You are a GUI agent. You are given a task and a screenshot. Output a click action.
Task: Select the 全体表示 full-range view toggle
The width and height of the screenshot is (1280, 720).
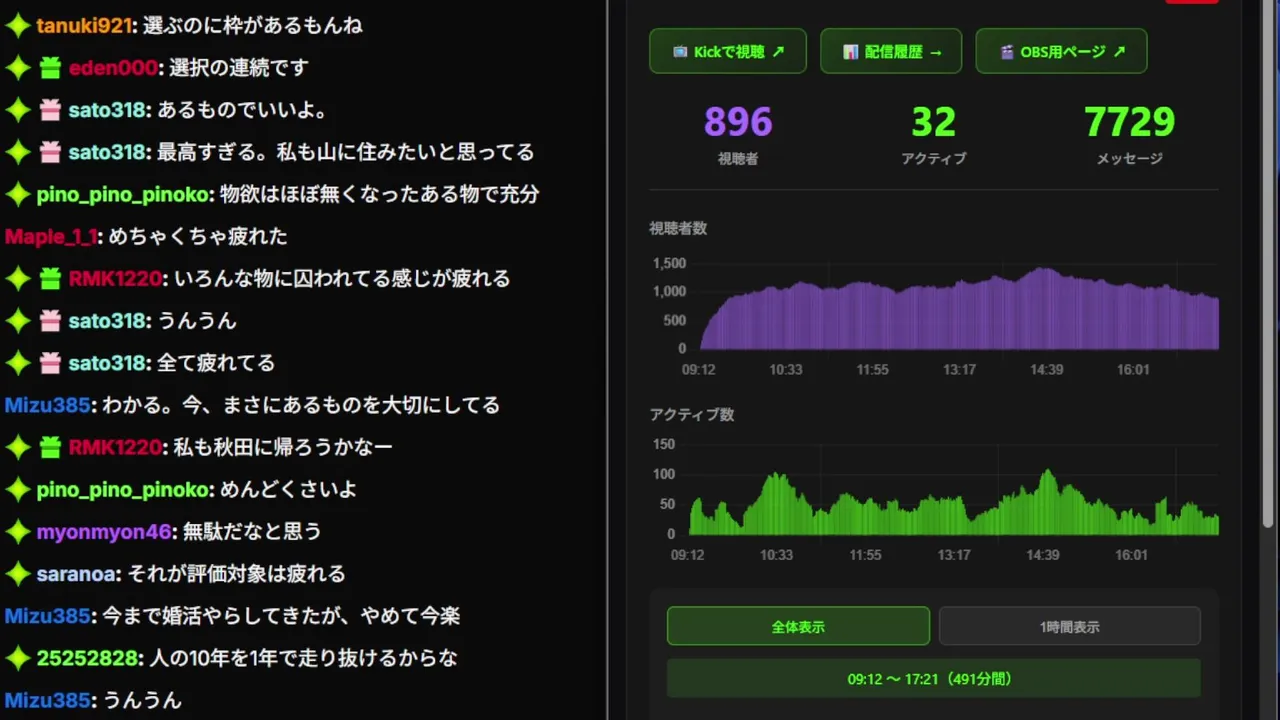coord(798,626)
